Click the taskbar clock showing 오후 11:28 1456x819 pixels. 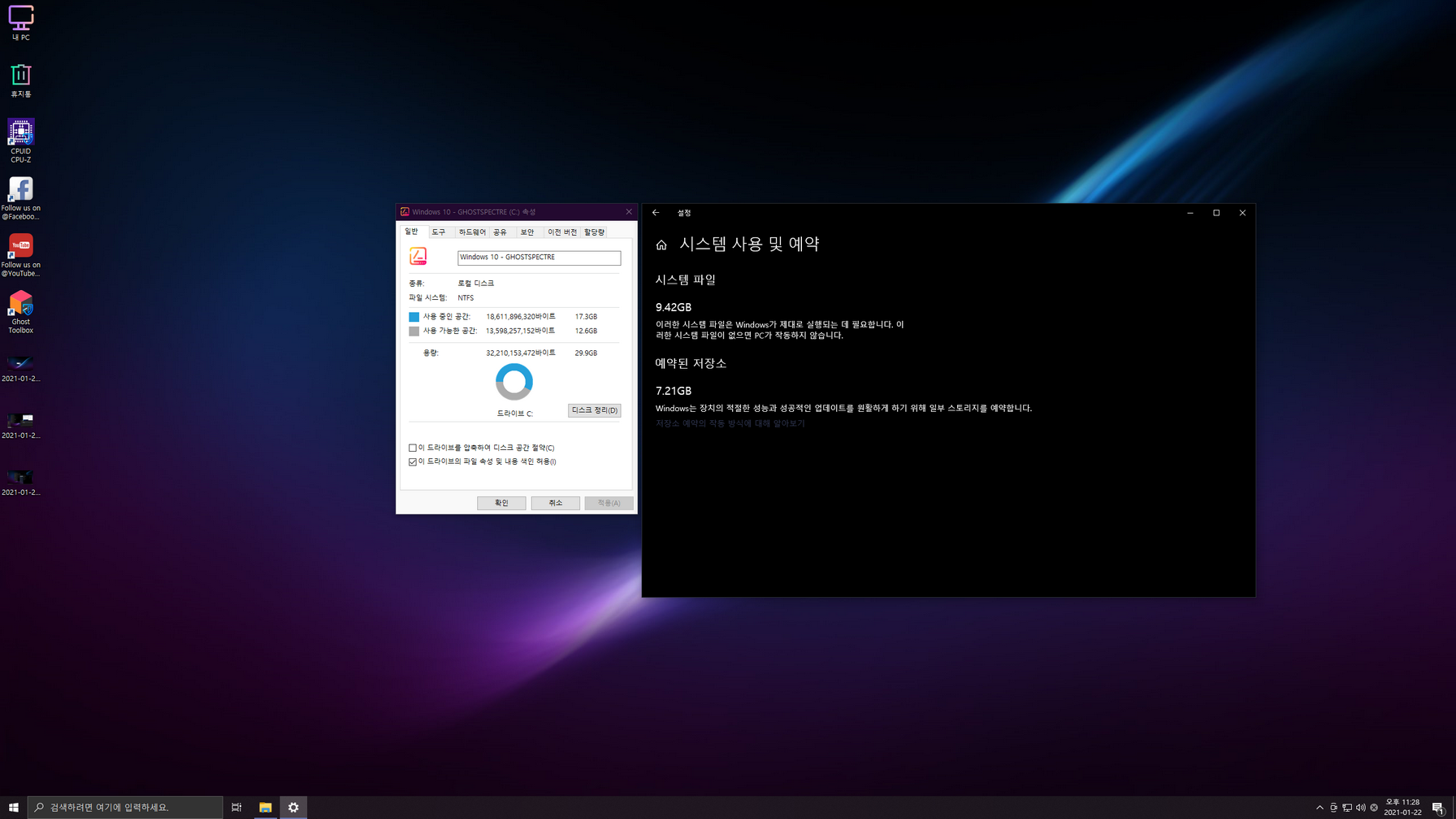tap(1402, 807)
